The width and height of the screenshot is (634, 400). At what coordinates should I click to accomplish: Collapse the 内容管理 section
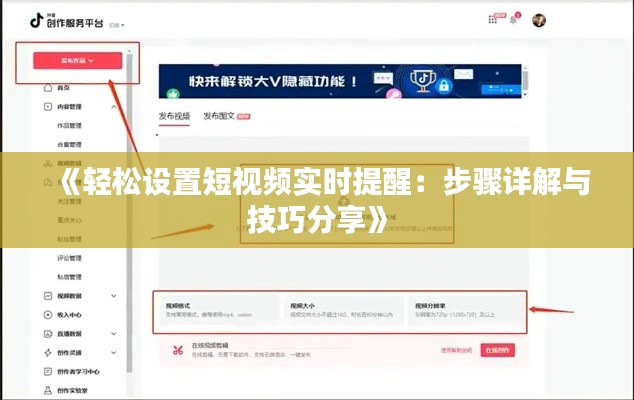coord(114,107)
